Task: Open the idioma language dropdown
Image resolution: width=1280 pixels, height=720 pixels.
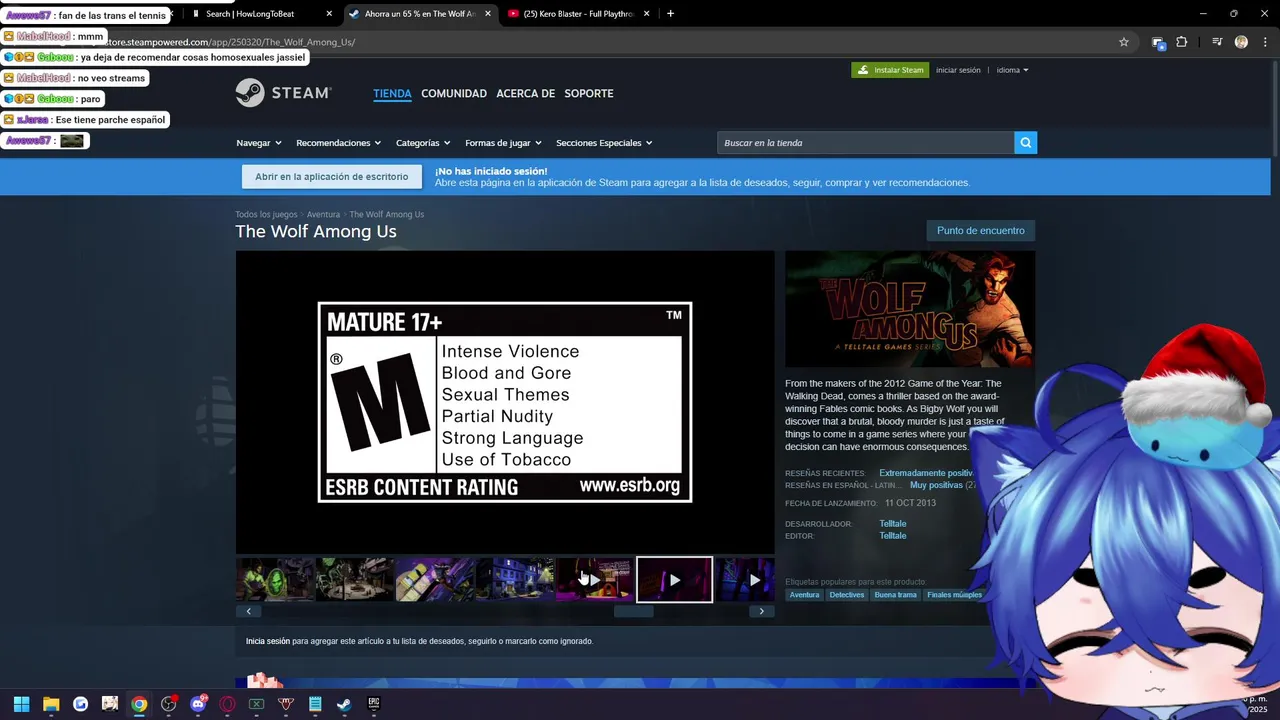Action: point(1012,70)
